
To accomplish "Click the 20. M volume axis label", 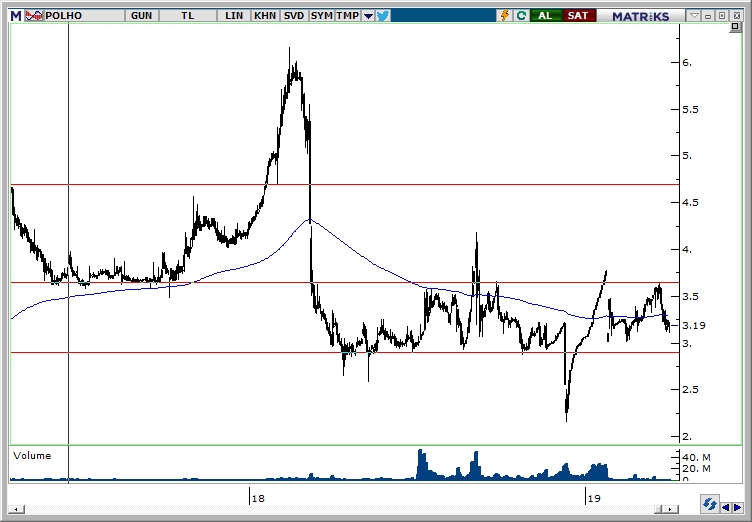I will click(696, 468).
